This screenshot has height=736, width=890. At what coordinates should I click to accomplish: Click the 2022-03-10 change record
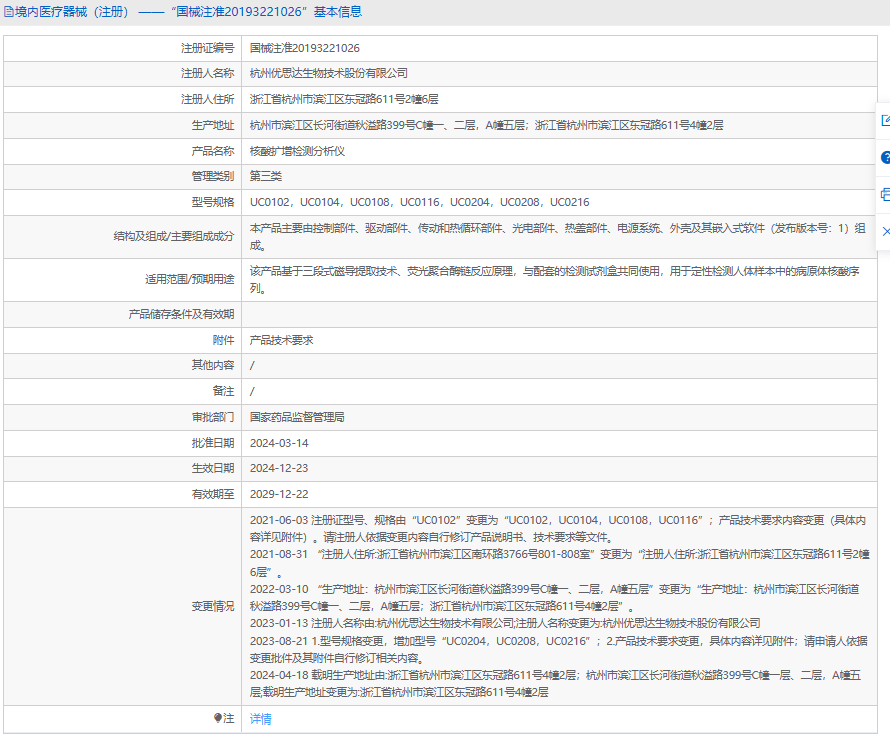(555, 598)
